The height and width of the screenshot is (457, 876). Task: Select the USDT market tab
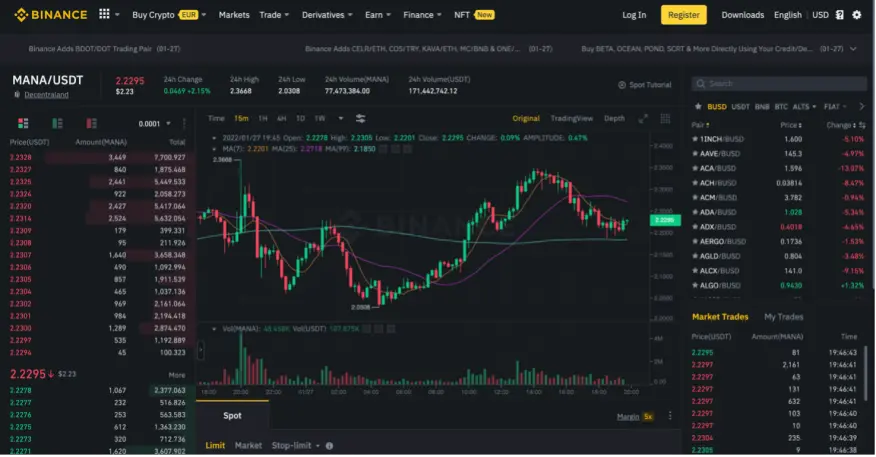pyautogui.click(x=740, y=107)
